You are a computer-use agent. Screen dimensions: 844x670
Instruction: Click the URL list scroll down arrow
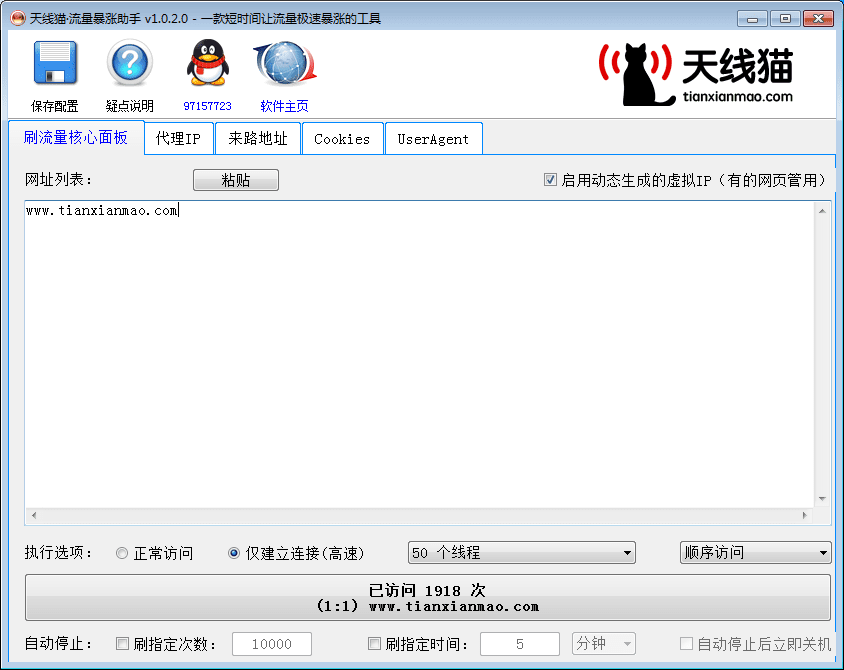(x=822, y=499)
